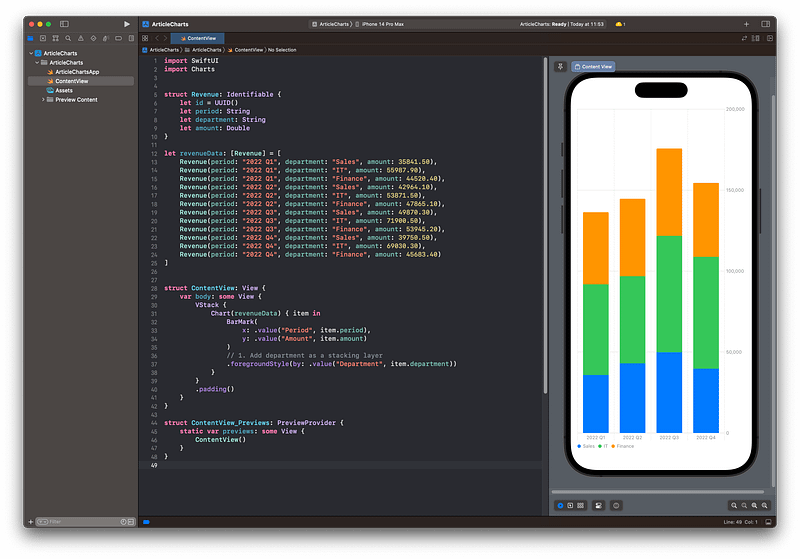Open the editor options layout menu
Image resolution: width=800 pixels, height=559 pixels.
(756, 38)
